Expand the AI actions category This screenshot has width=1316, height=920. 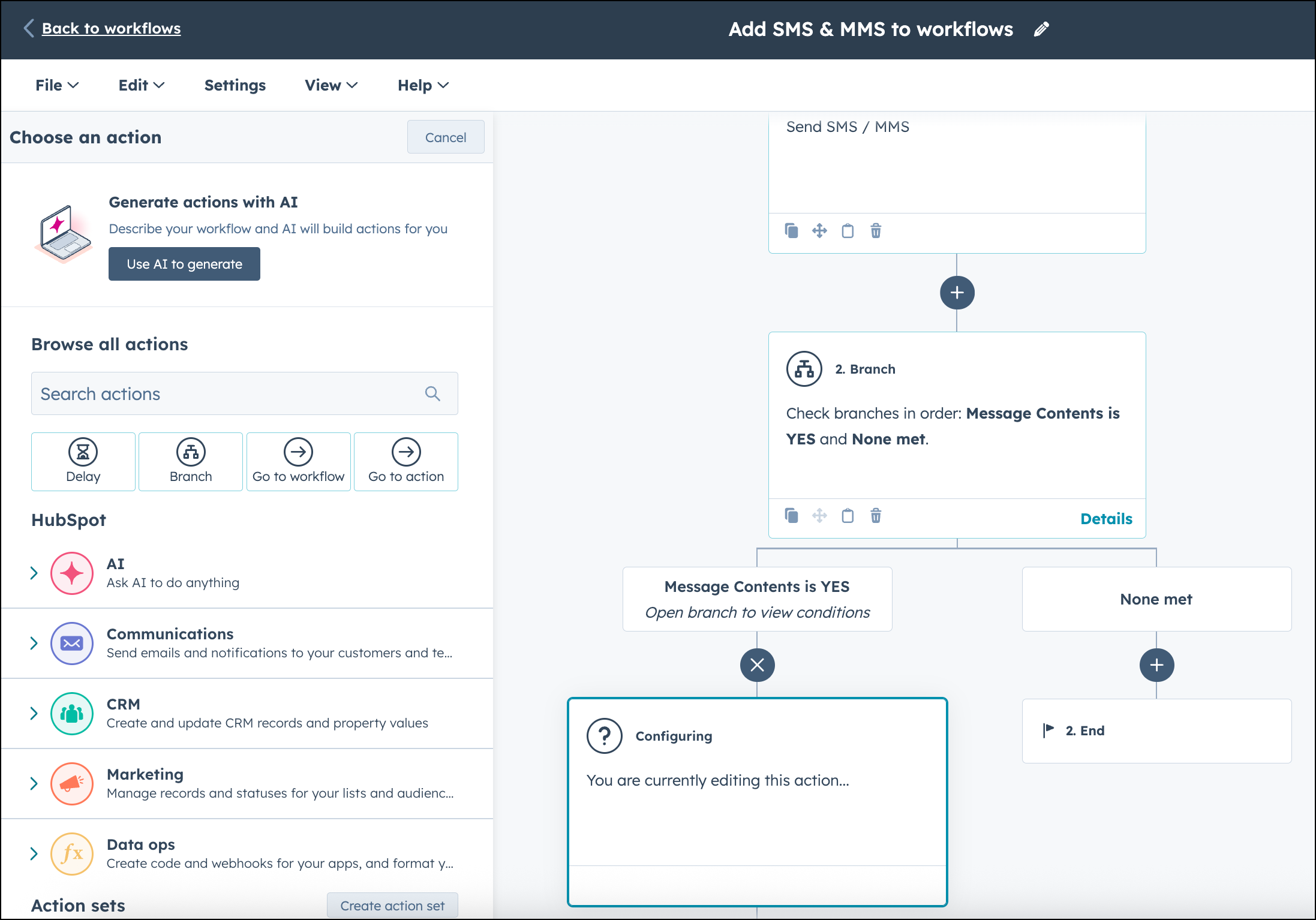(34, 573)
